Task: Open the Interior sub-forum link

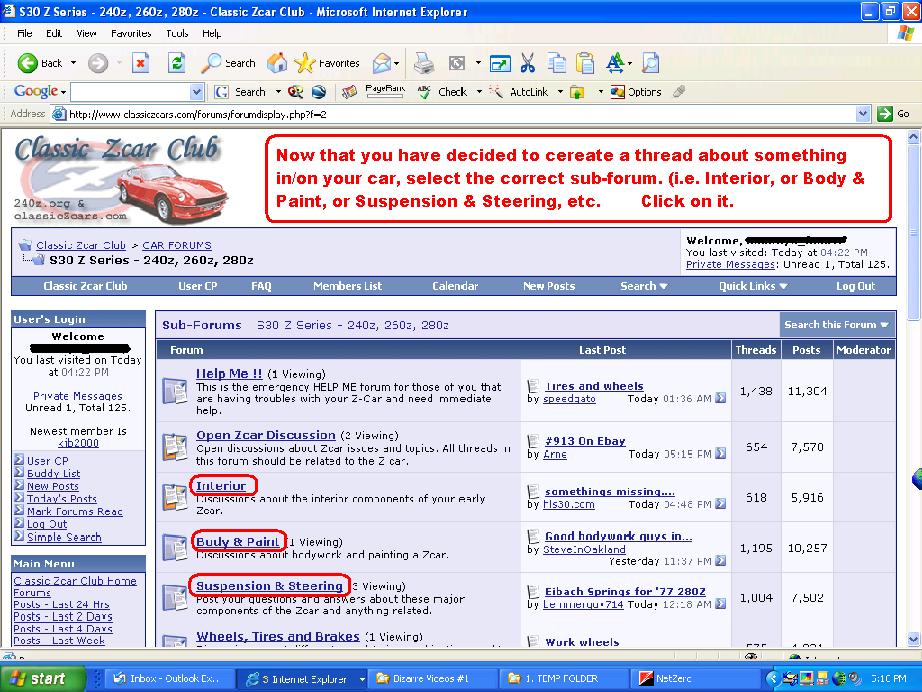Action: tap(221, 486)
